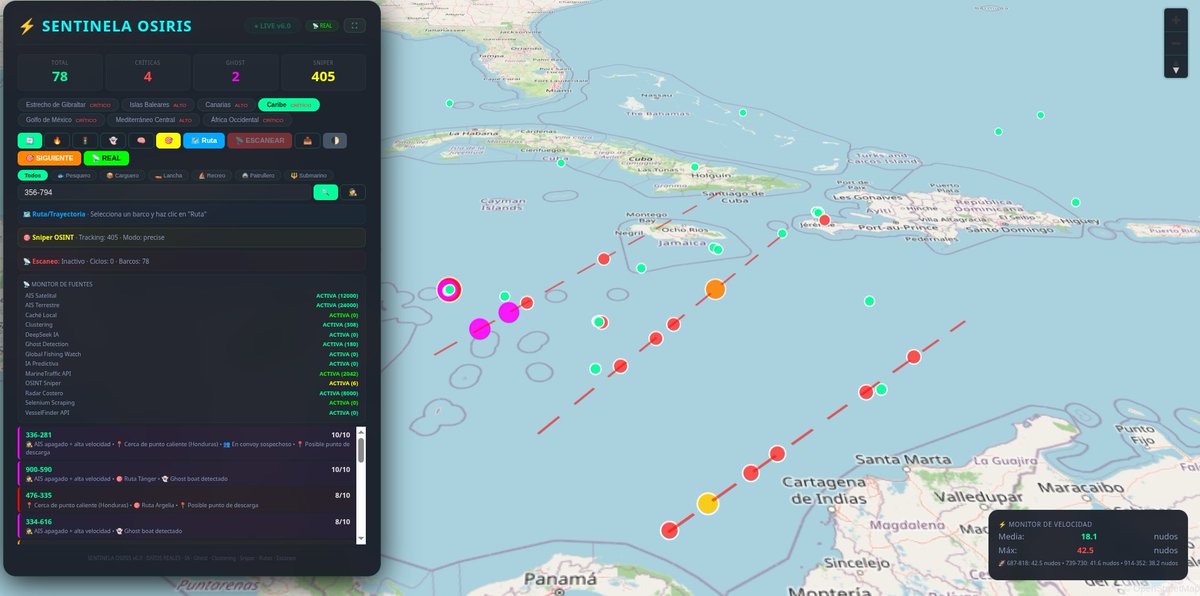
Task: Toggle the ghost boat icon button
Action: [x=113, y=141]
